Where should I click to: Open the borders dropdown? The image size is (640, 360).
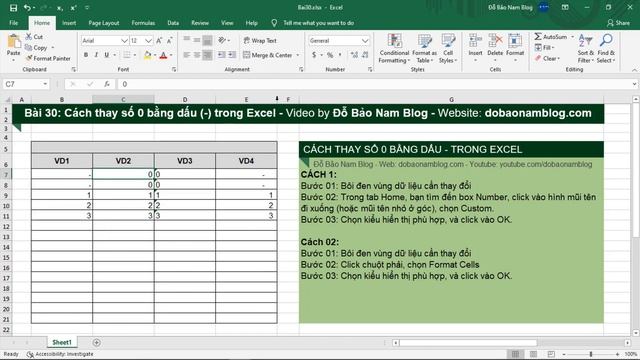134,55
